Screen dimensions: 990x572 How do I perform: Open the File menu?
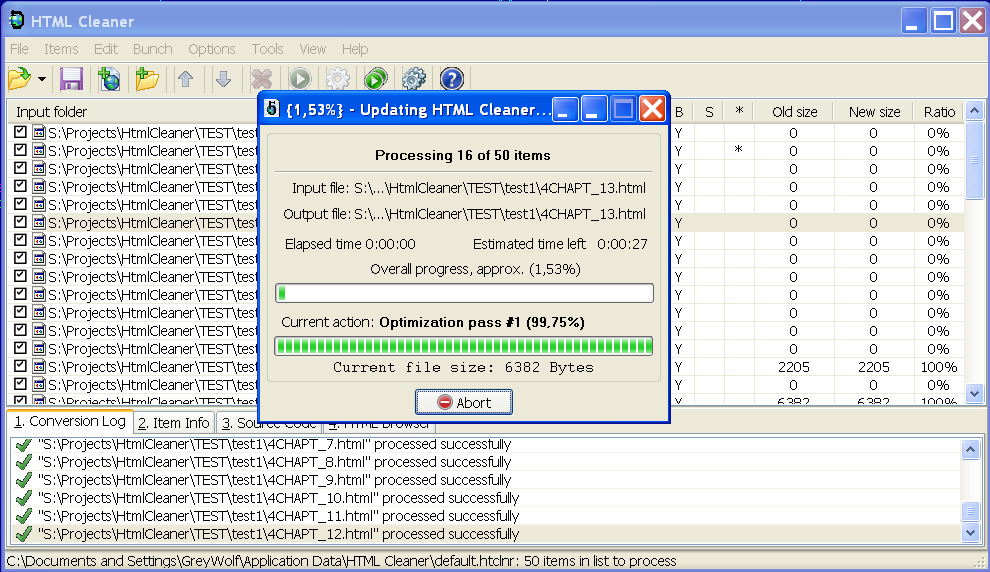coord(19,49)
